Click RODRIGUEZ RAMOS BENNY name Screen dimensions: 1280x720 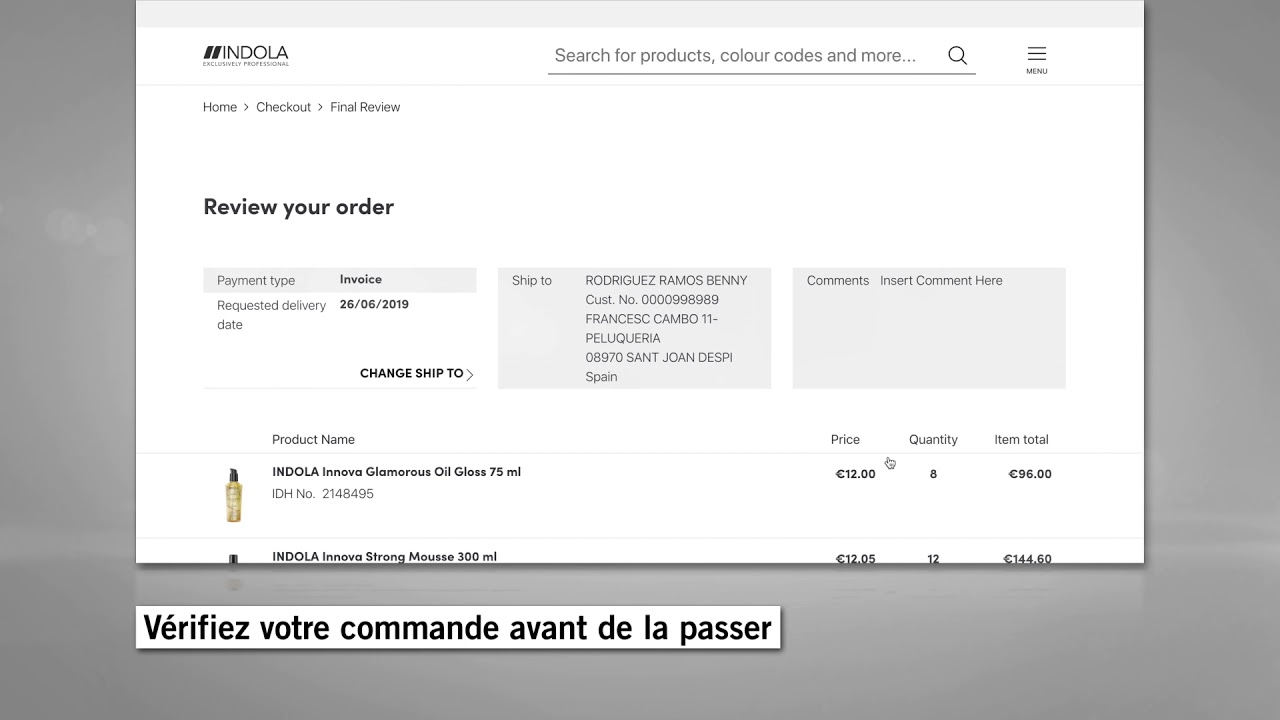coord(666,281)
